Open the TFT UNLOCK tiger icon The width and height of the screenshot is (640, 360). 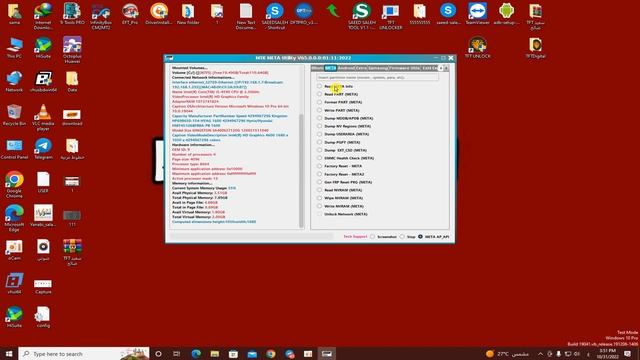coord(477,47)
